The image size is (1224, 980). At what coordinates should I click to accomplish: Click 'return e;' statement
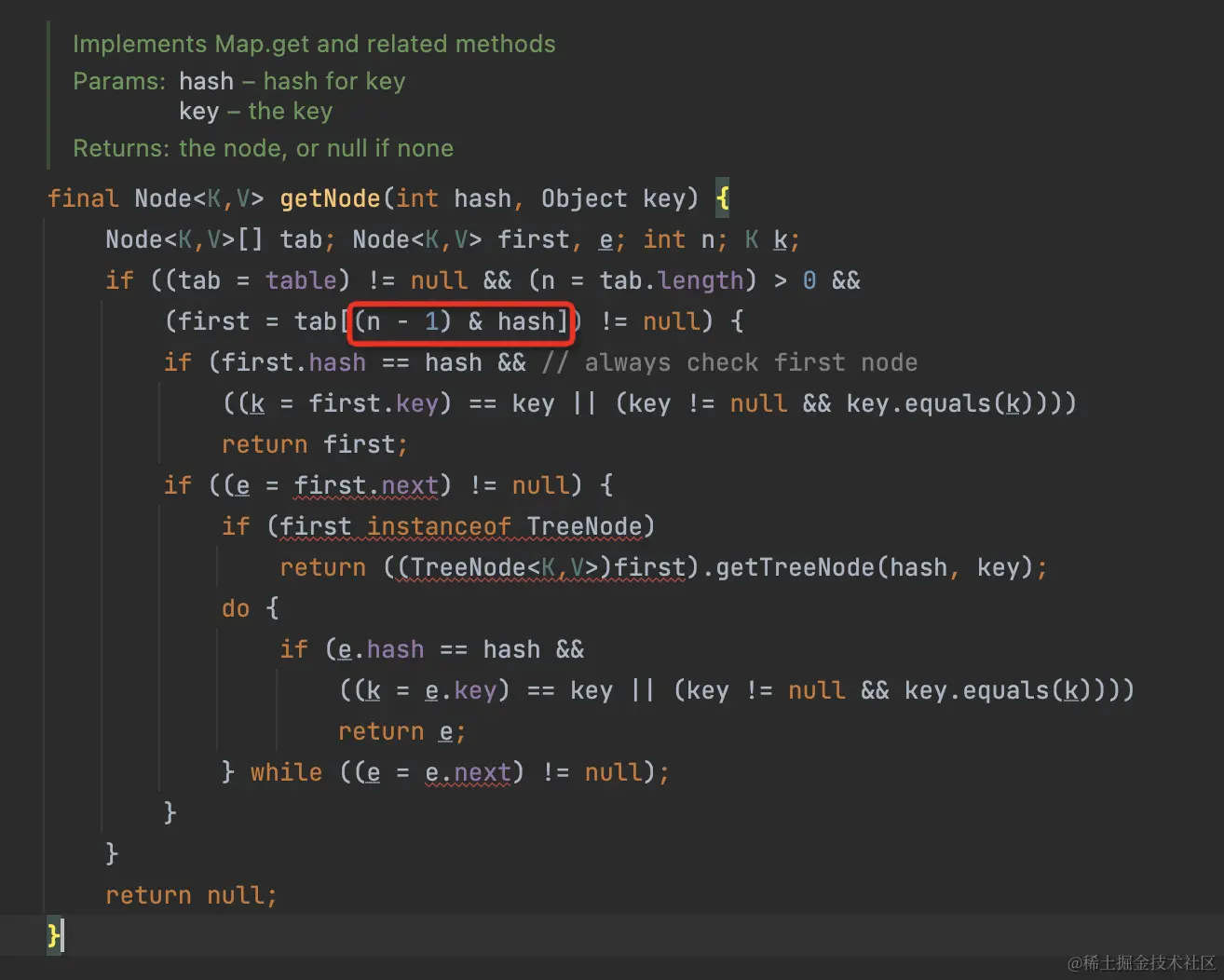[401, 731]
